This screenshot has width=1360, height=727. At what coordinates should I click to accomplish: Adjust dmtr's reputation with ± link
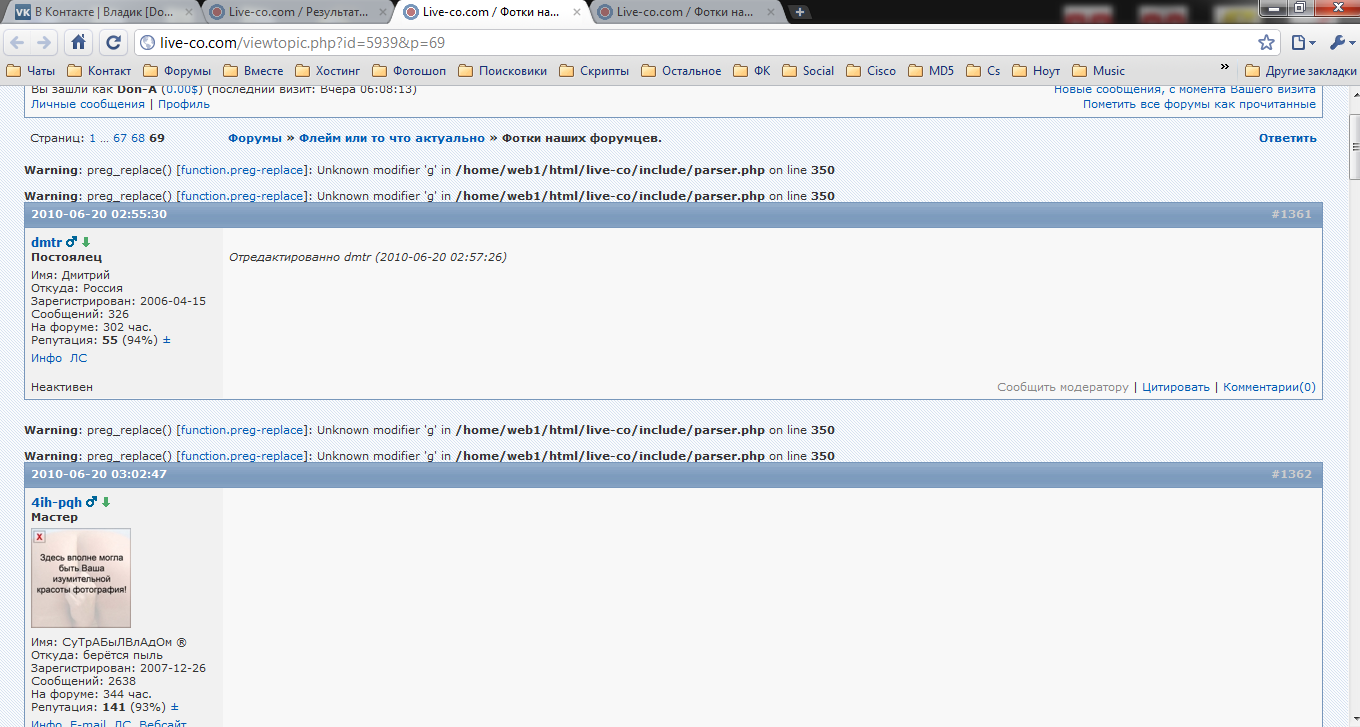(x=166, y=340)
